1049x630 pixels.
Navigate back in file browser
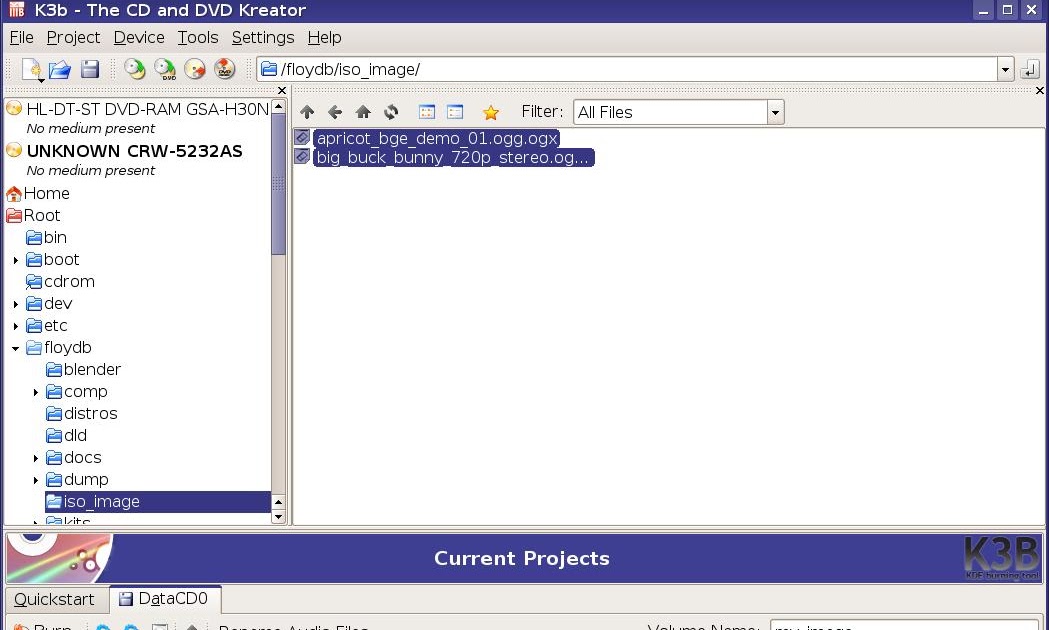(x=335, y=112)
